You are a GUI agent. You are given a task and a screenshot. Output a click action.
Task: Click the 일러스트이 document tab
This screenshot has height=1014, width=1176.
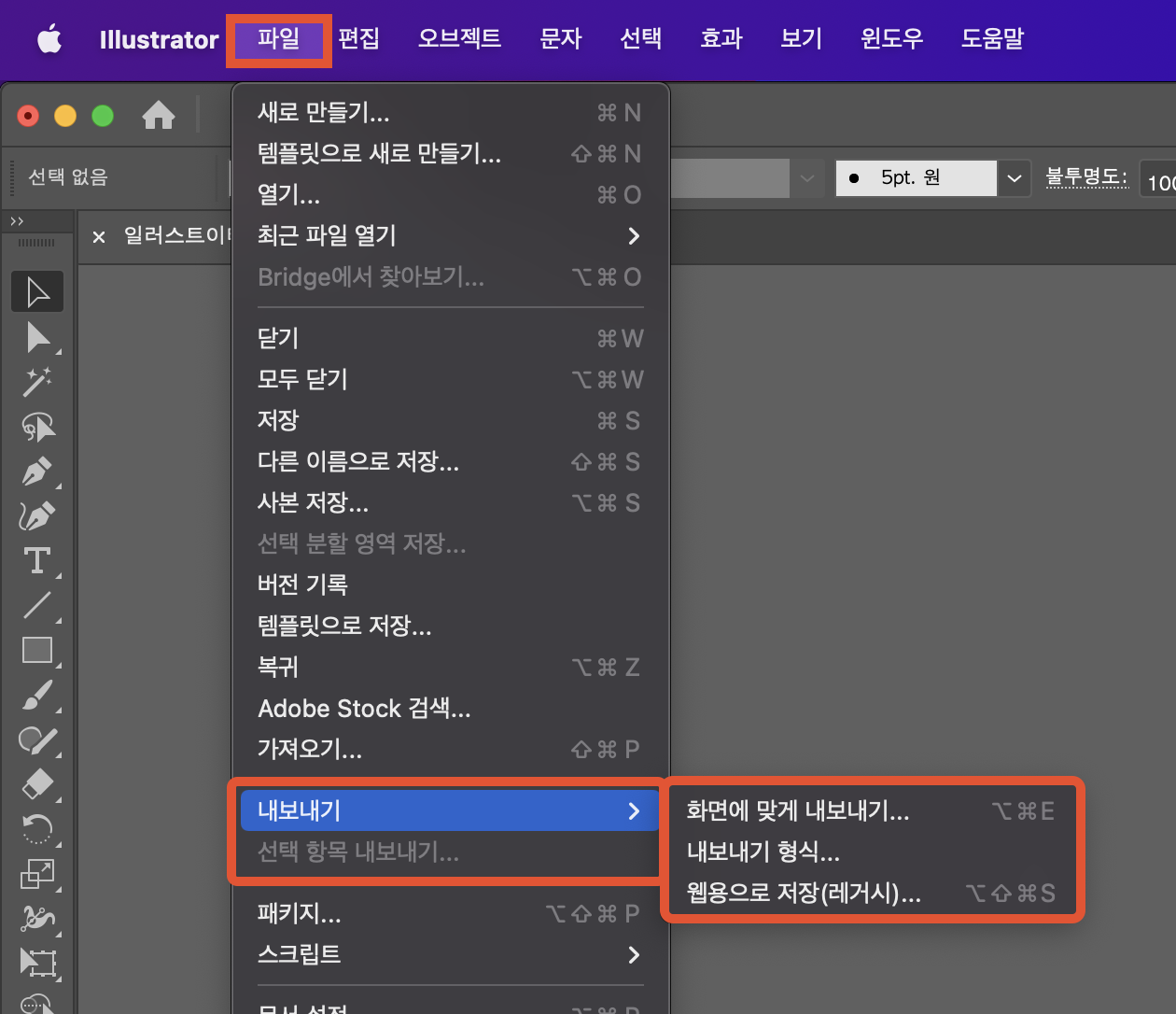click(175, 236)
